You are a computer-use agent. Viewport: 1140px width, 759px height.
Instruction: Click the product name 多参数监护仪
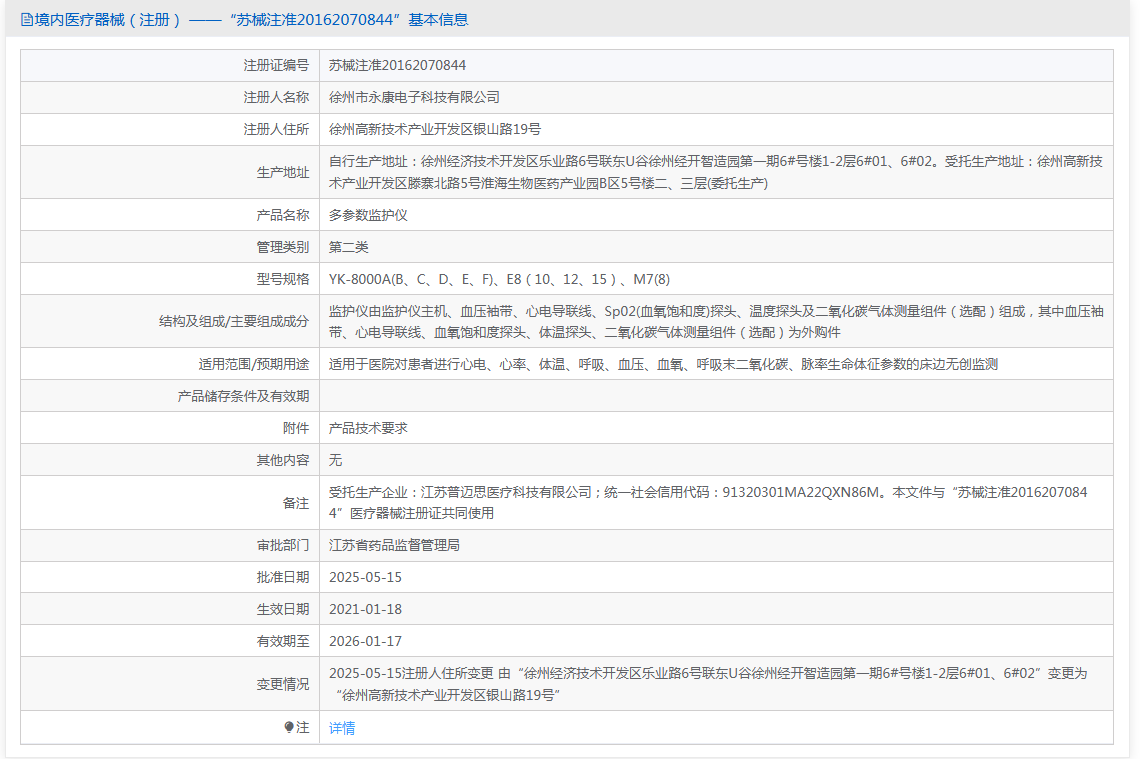[368, 215]
